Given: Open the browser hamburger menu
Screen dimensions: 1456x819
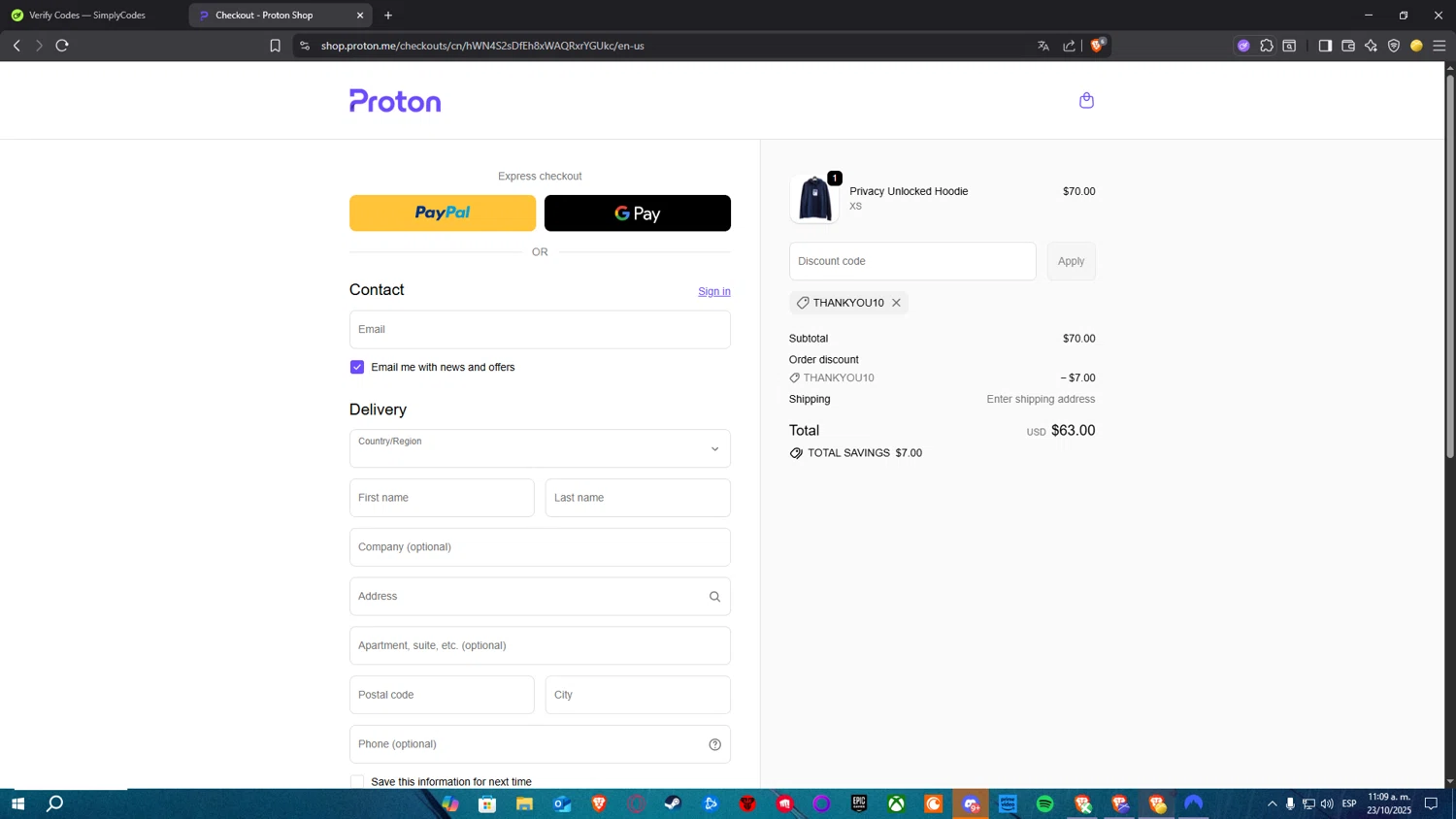Looking at the screenshot, I should 1439,46.
